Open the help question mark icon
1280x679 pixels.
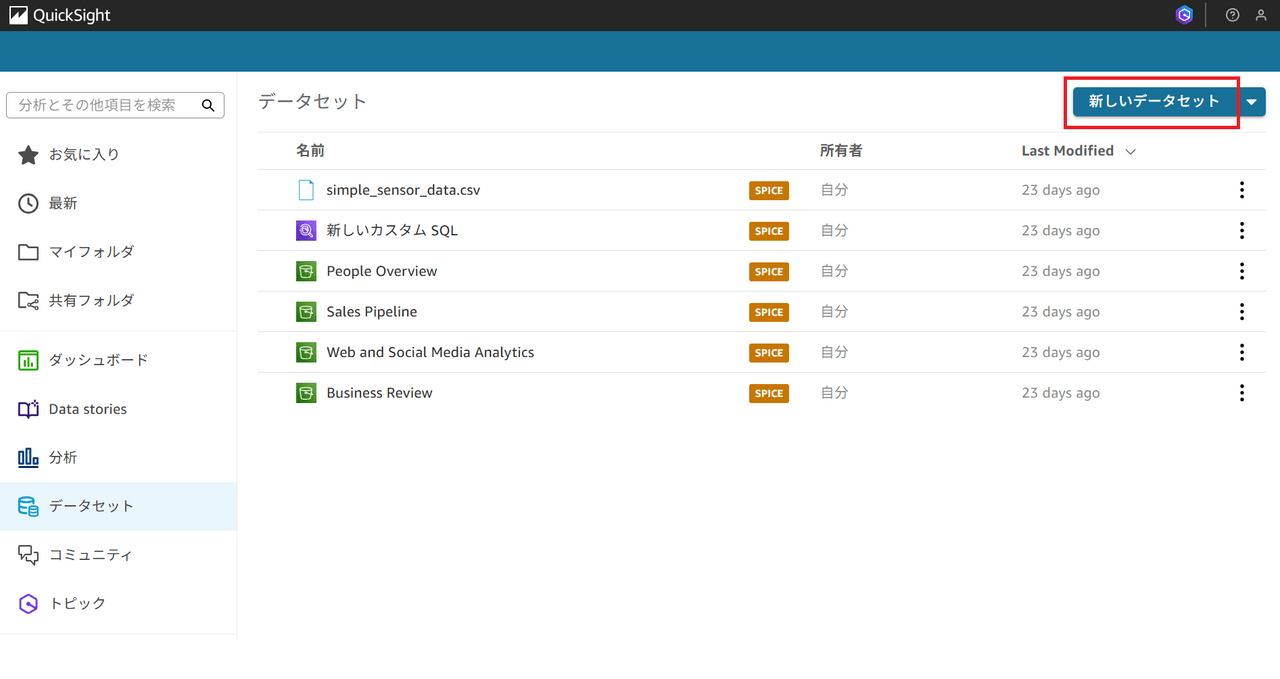(1232, 15)
